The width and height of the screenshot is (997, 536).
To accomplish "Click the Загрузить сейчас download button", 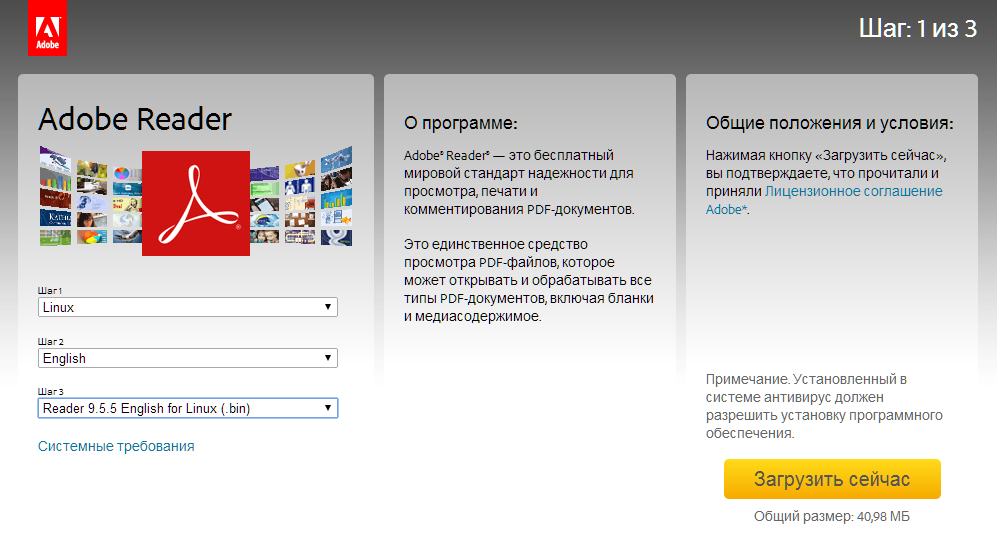I will (832, 479).
